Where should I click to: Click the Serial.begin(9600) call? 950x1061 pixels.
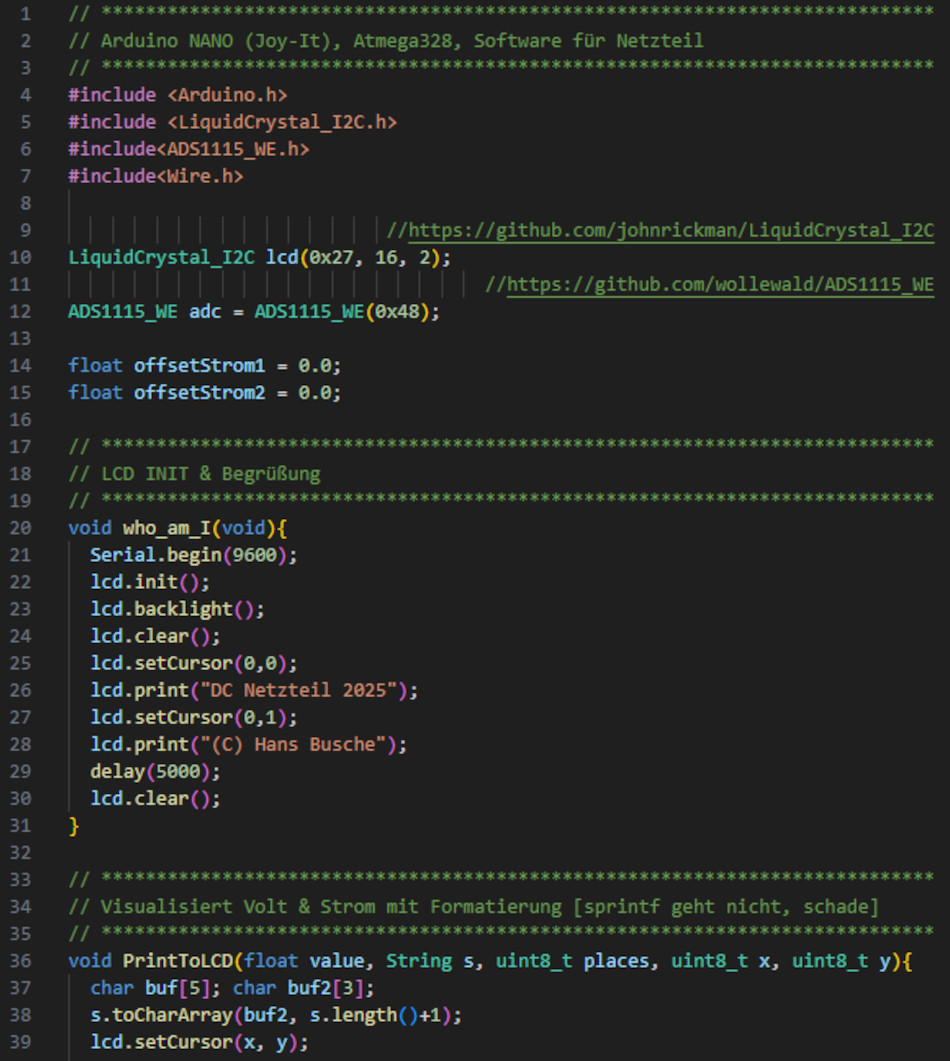(x=193, y=554)
